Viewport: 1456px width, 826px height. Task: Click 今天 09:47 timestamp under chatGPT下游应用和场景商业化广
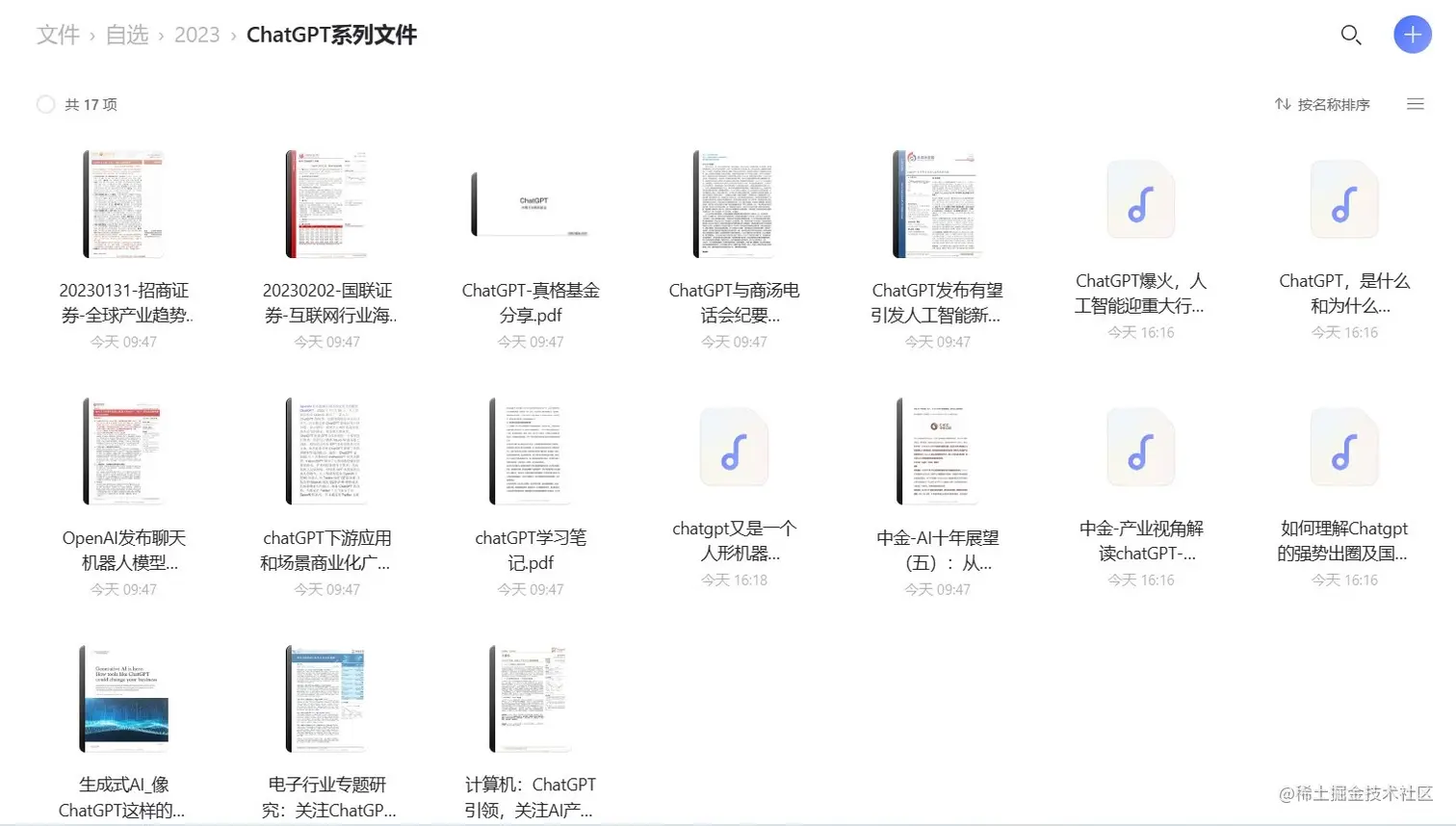click(327, 589)
